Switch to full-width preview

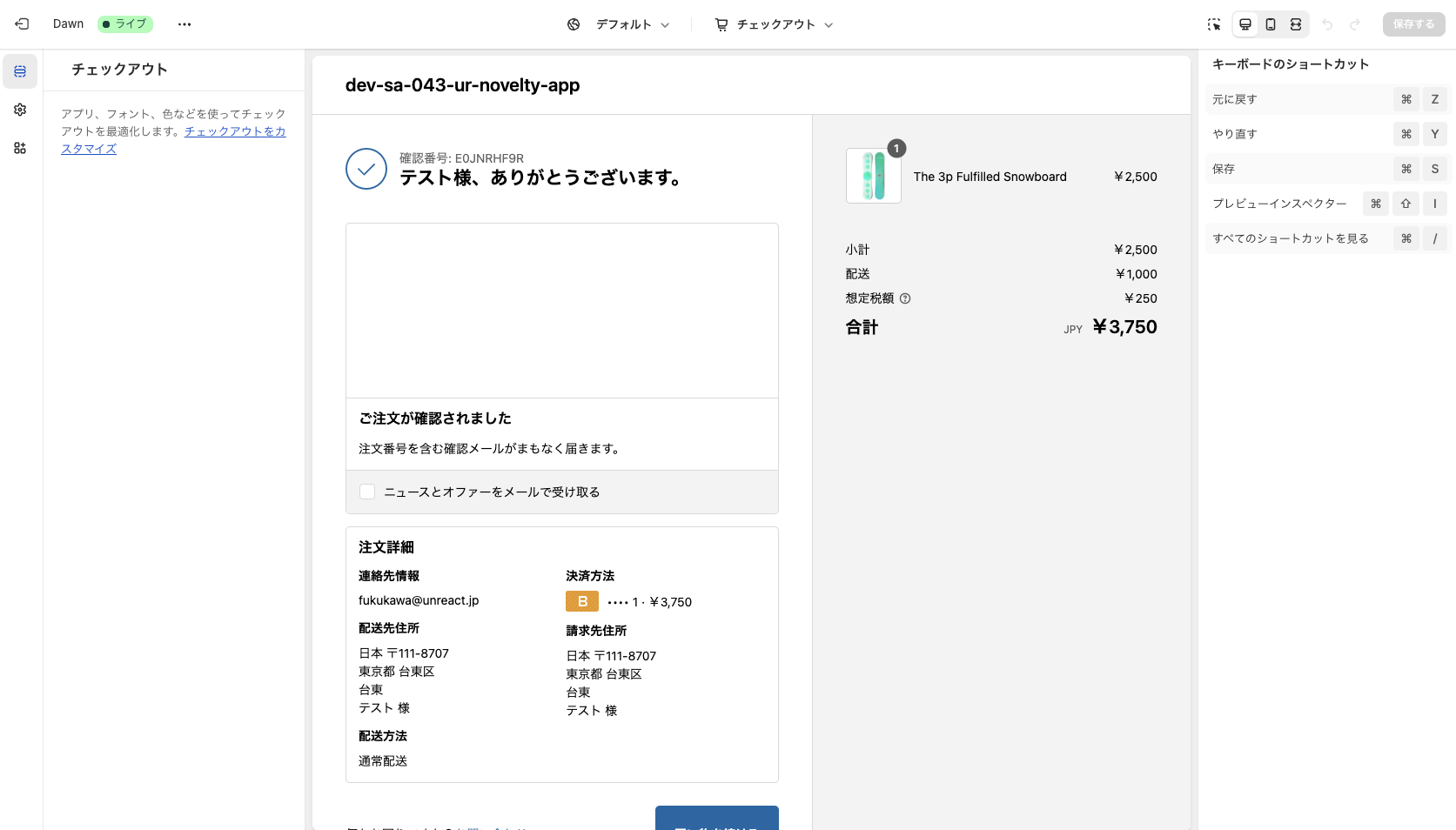1296,24
